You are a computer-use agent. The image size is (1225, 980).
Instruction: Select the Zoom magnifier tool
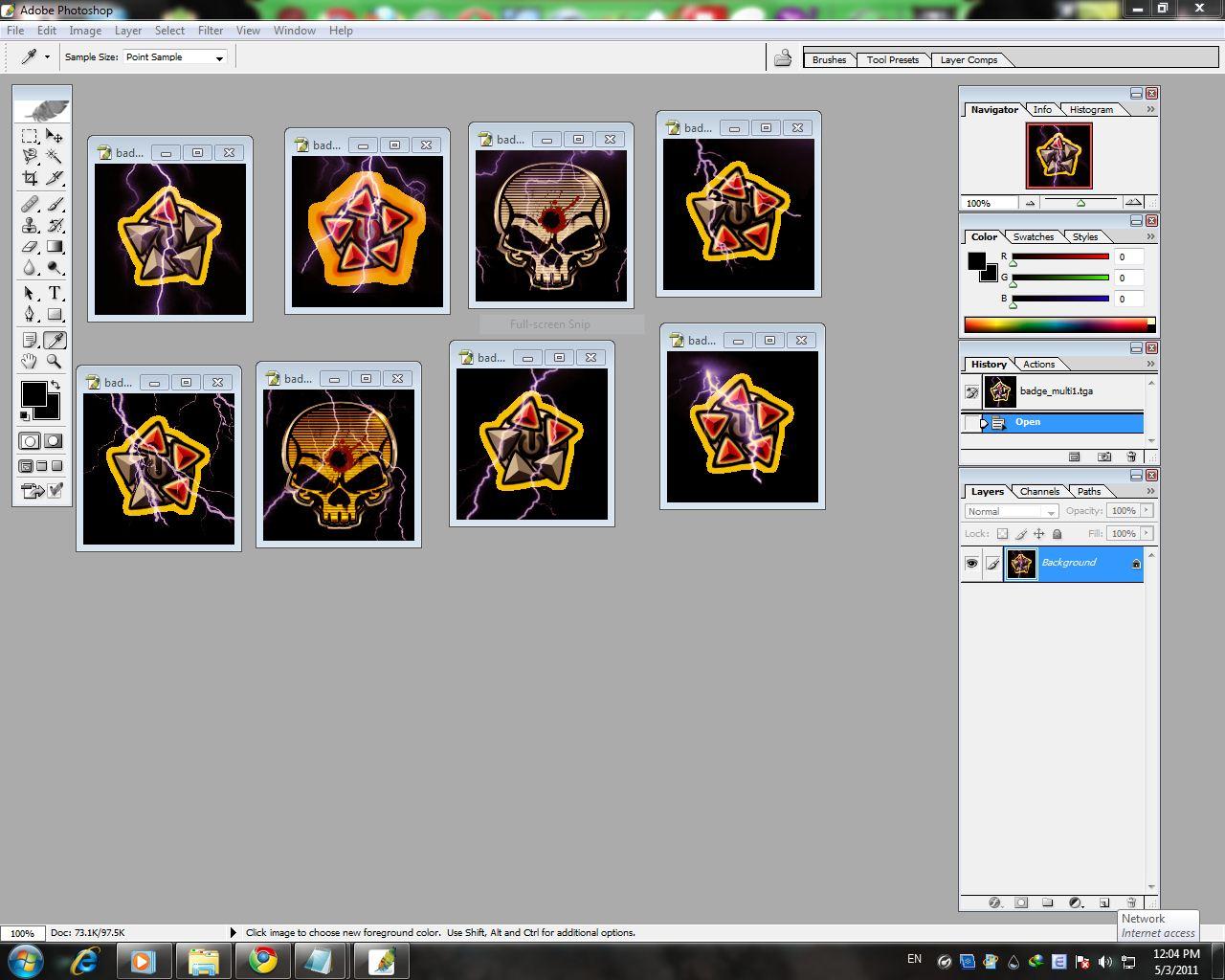click(55, 361)
